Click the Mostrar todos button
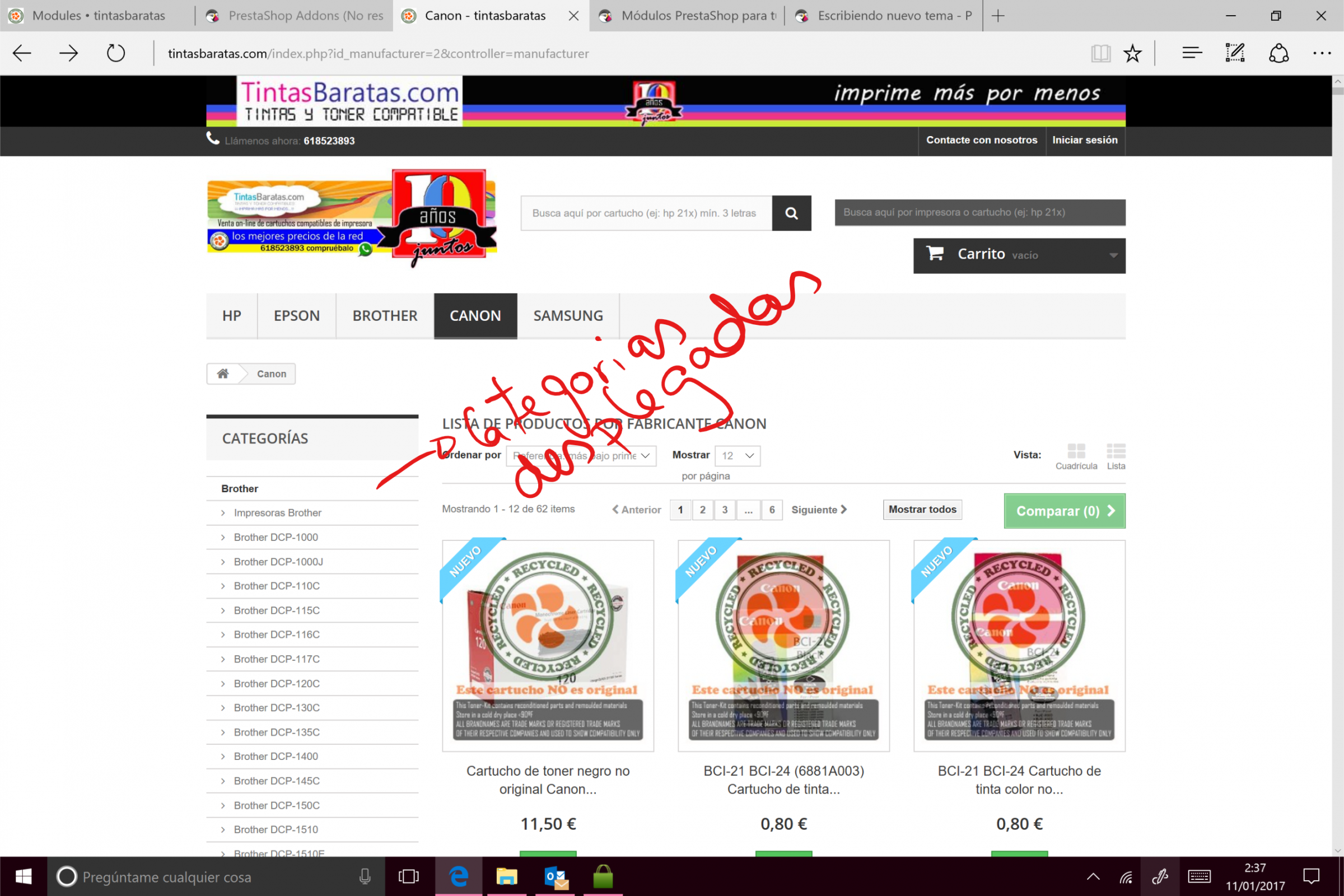Screen dimensions: 1344x896 click(922, 510)
